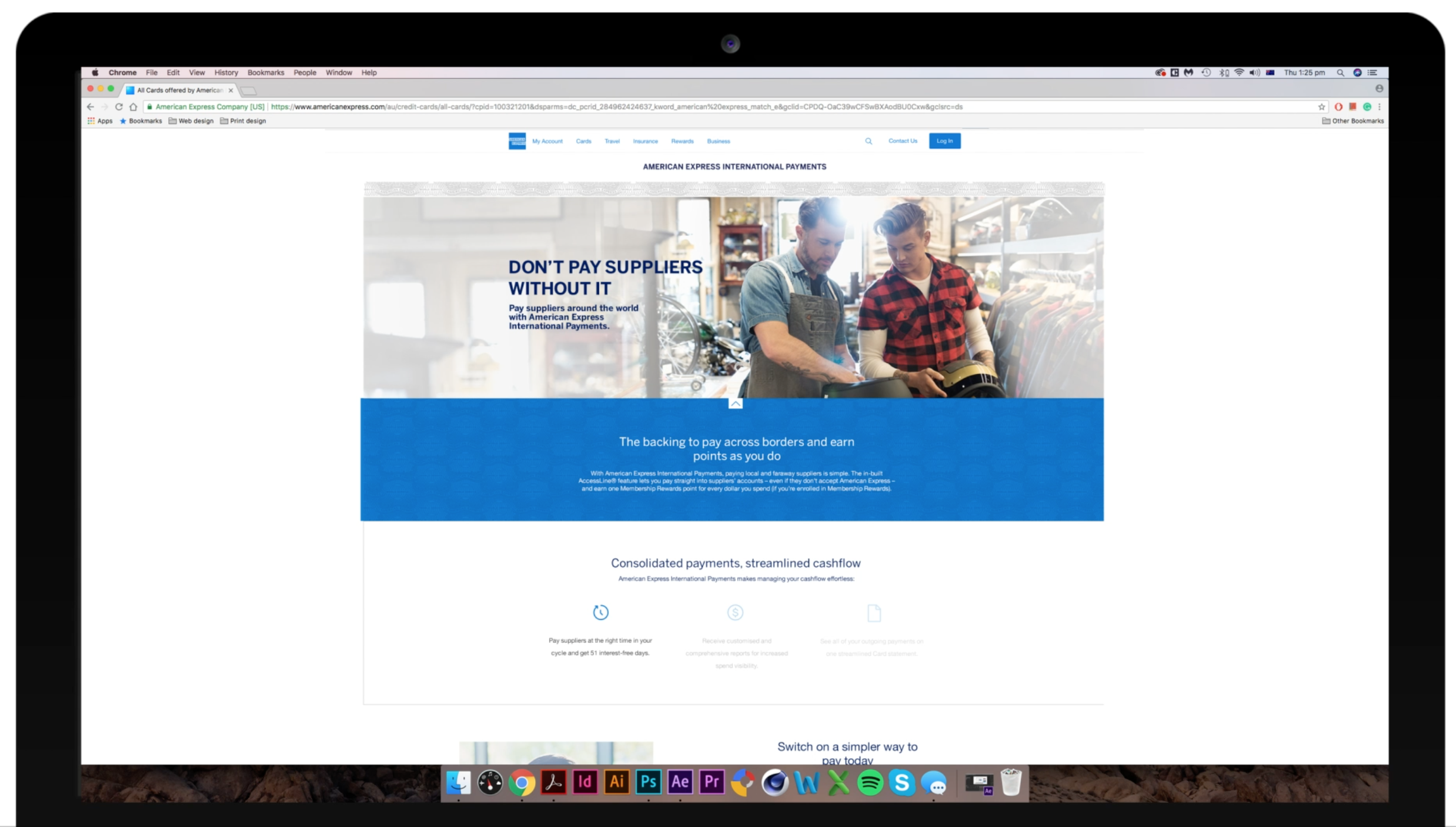The width and height of the screenshot is (1456, 827).
Task: Click the site search magnifier icon
Action: (x=869, y=141)
